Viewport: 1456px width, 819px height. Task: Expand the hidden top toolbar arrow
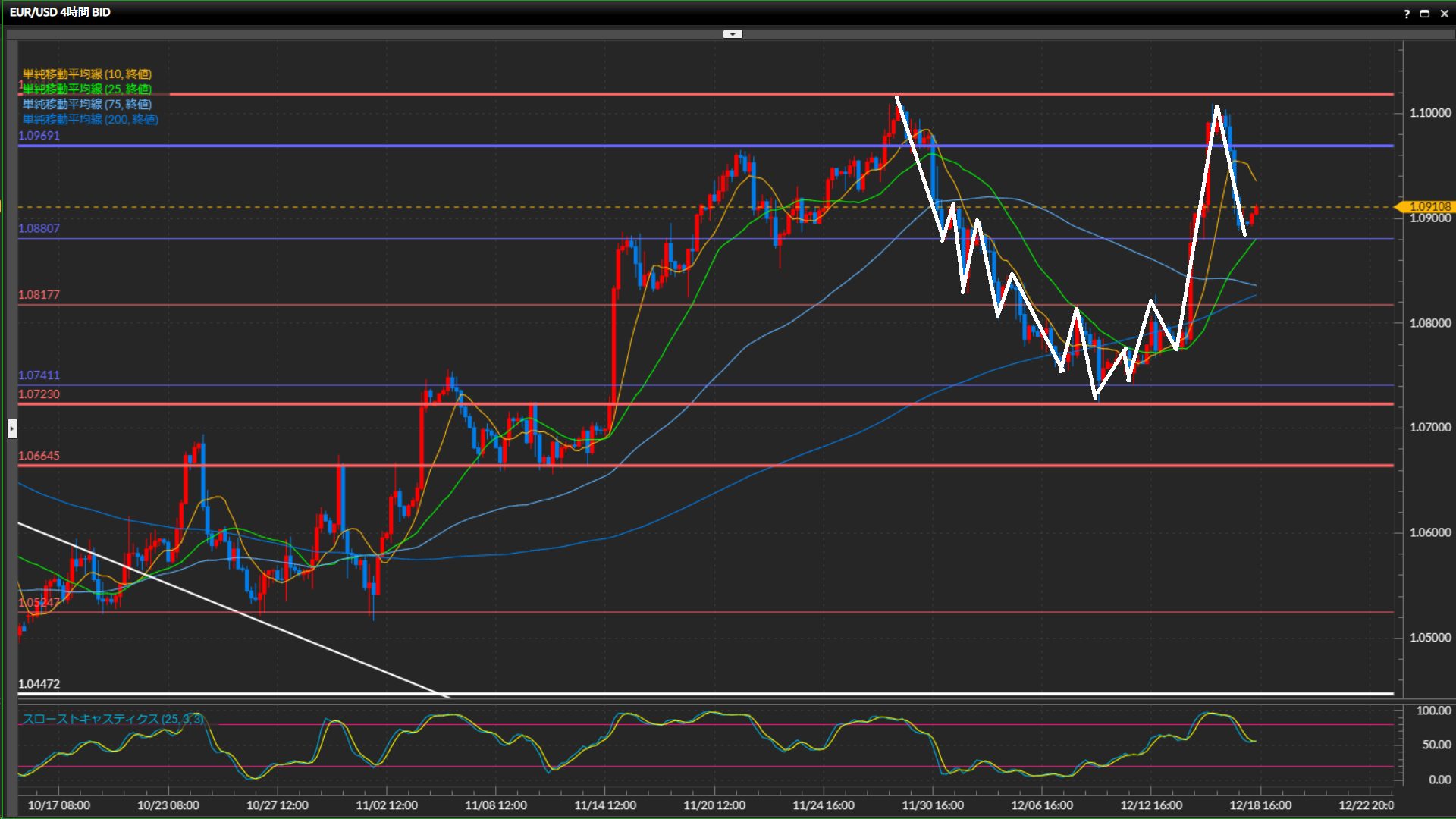pos(733,34)
